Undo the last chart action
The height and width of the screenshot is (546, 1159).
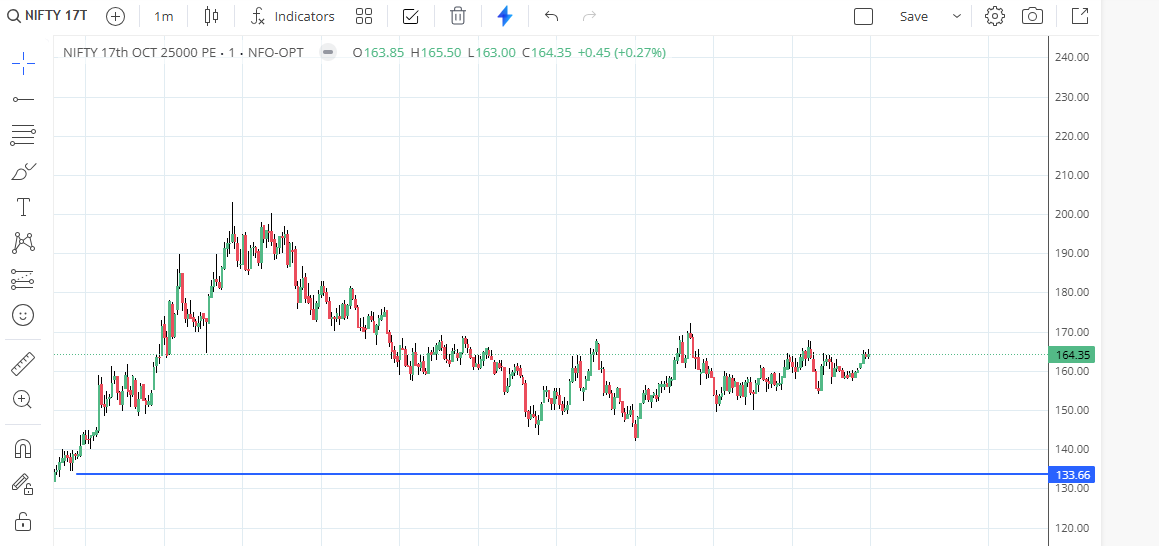pyautogui.click(x=551, y=16)
